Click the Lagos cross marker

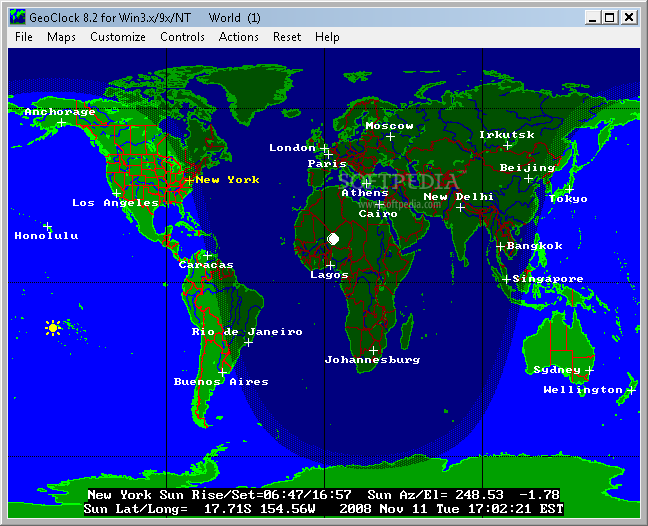(330, 265)
